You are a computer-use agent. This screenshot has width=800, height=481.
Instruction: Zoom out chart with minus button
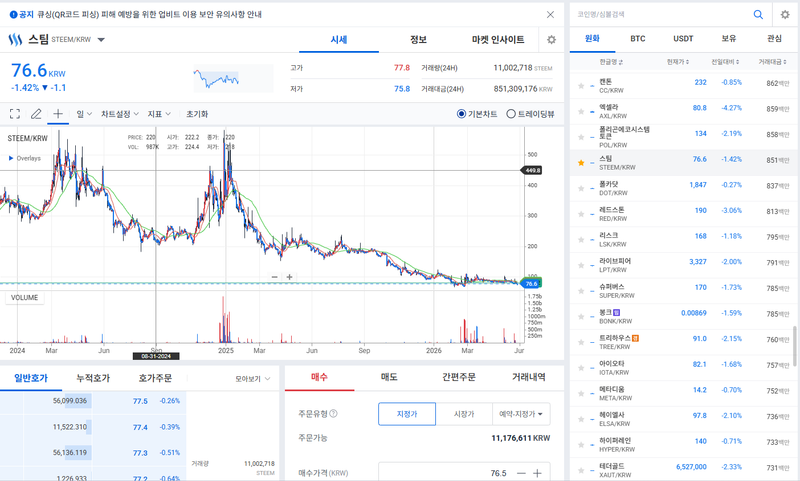274,277
